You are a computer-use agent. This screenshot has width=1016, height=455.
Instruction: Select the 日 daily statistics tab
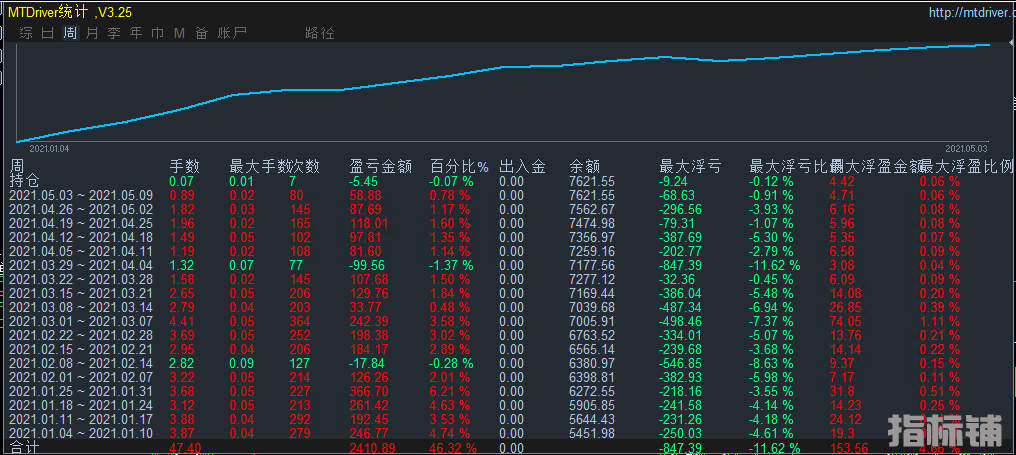click(47, 33)
